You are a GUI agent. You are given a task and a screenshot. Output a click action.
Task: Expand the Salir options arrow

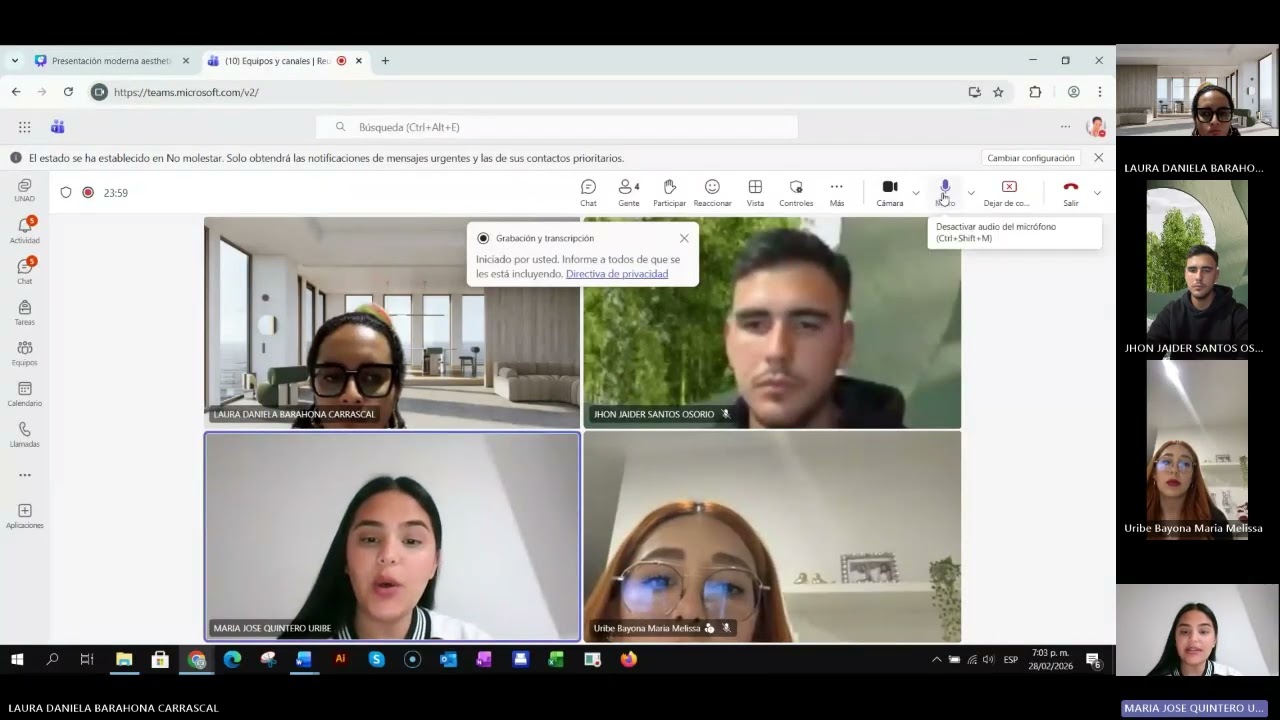(x=1097, y=193)
